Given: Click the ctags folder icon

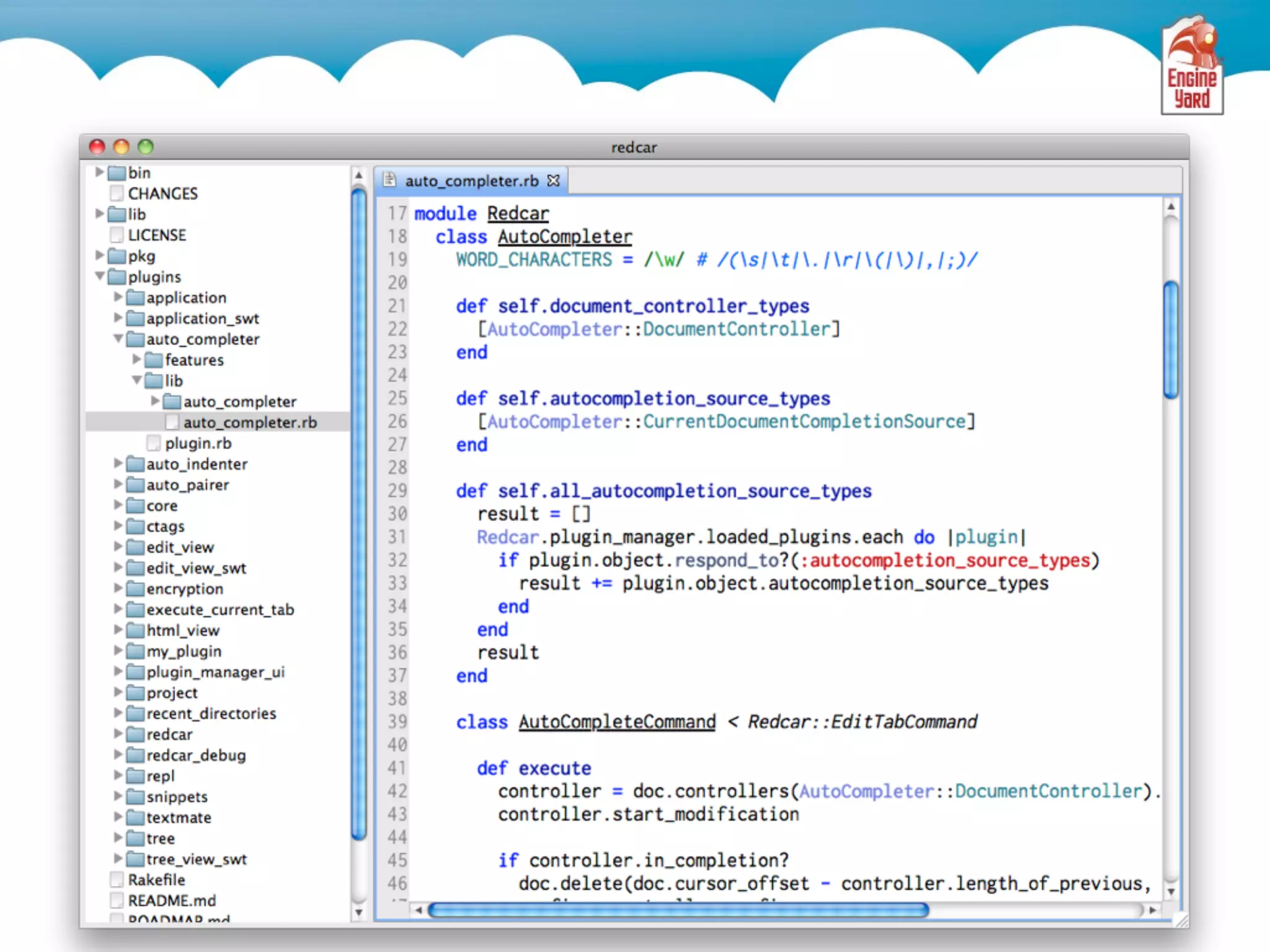Looking at the screenshot, I should (x=135, y=526).
